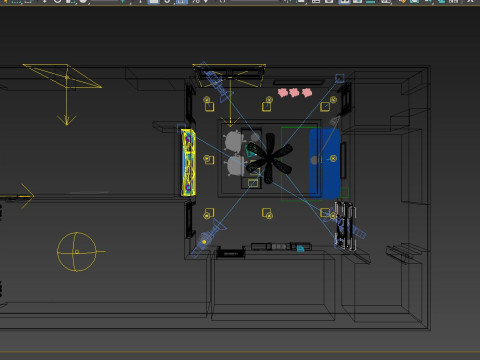Select the black-and-white rack in bottom-right corner
The image size is (480, 360).
[x=345, y=225]
